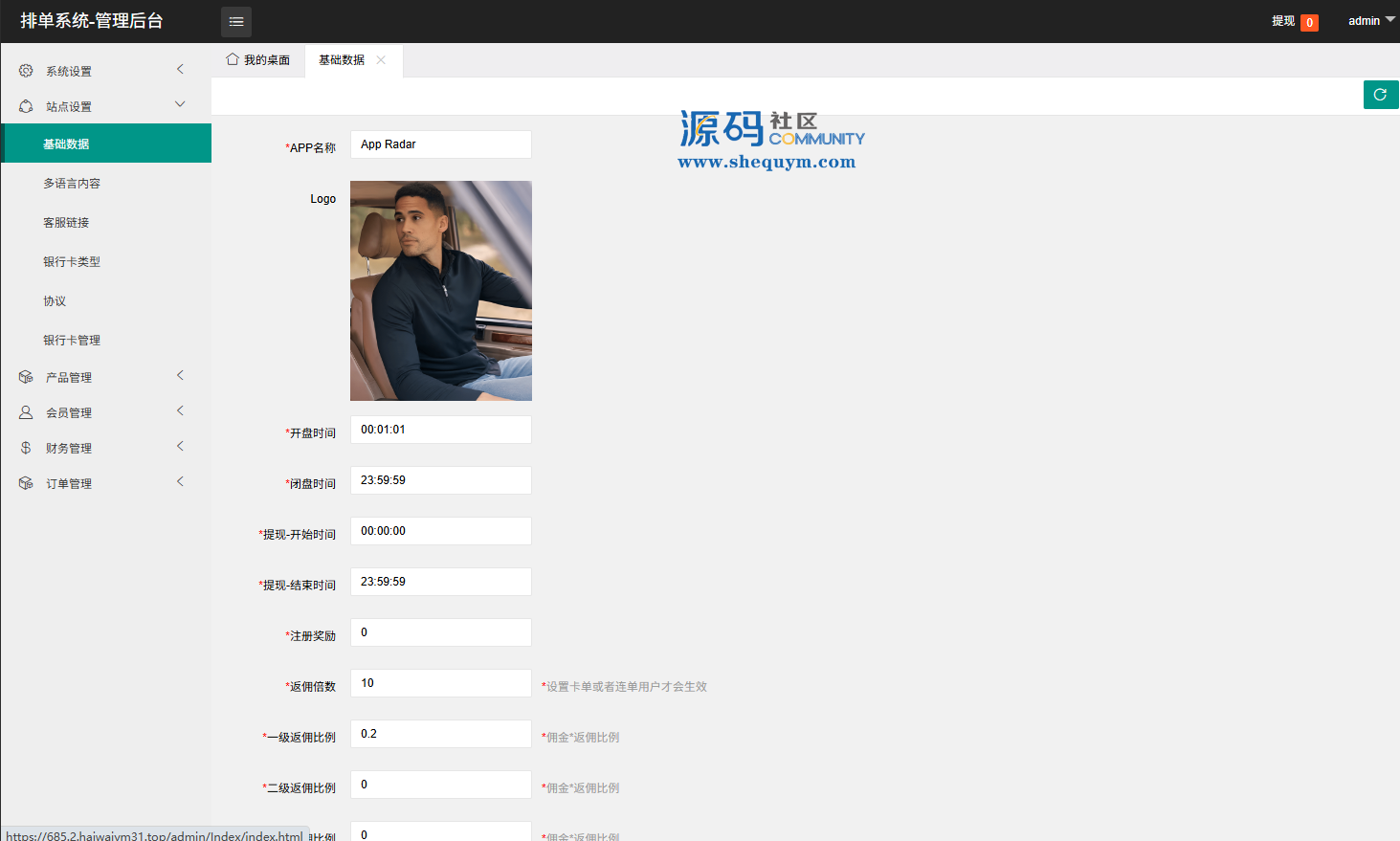Image resolution: width=1400 pixels, height=841 pixels.
Task: Close the 基础数据 tab
Action: pos(381,60)
